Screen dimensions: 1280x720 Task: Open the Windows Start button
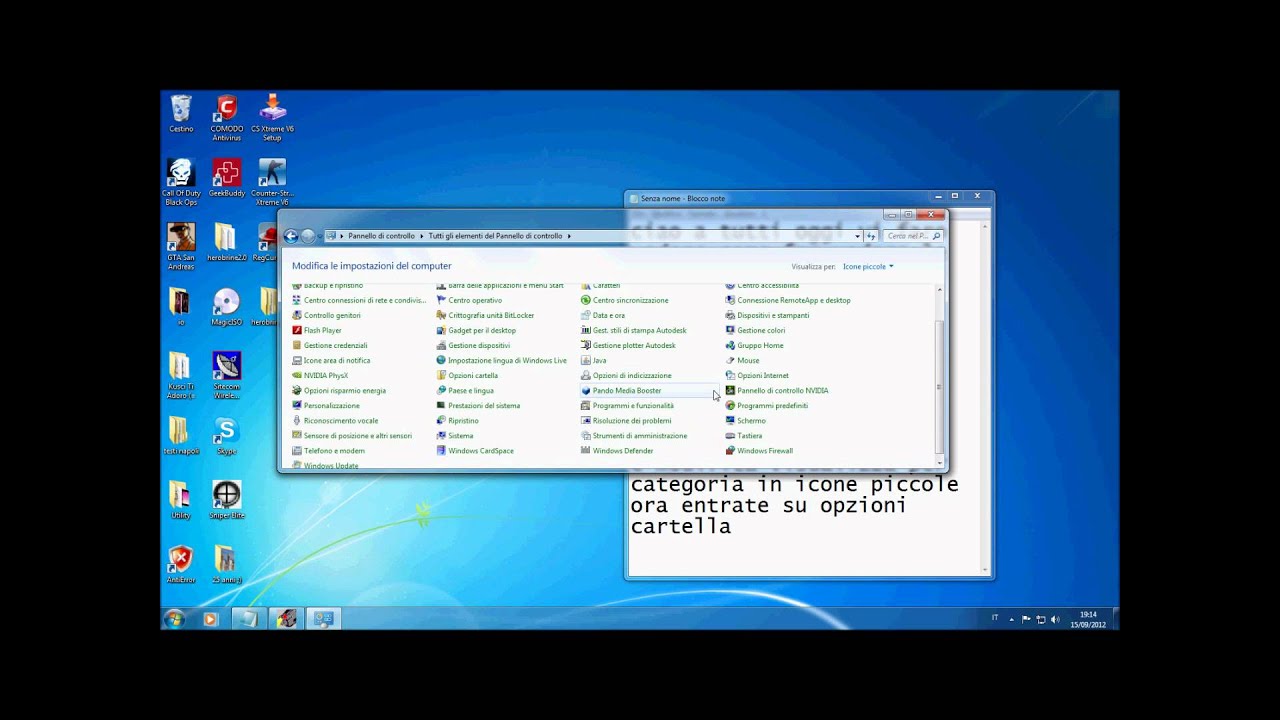coord(175,619)
